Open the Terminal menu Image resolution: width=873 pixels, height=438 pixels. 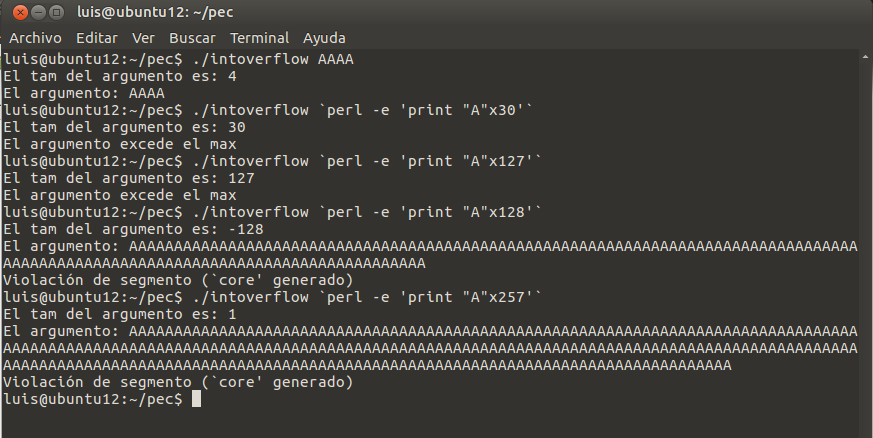pyautogui.click(x=259, y=38)
